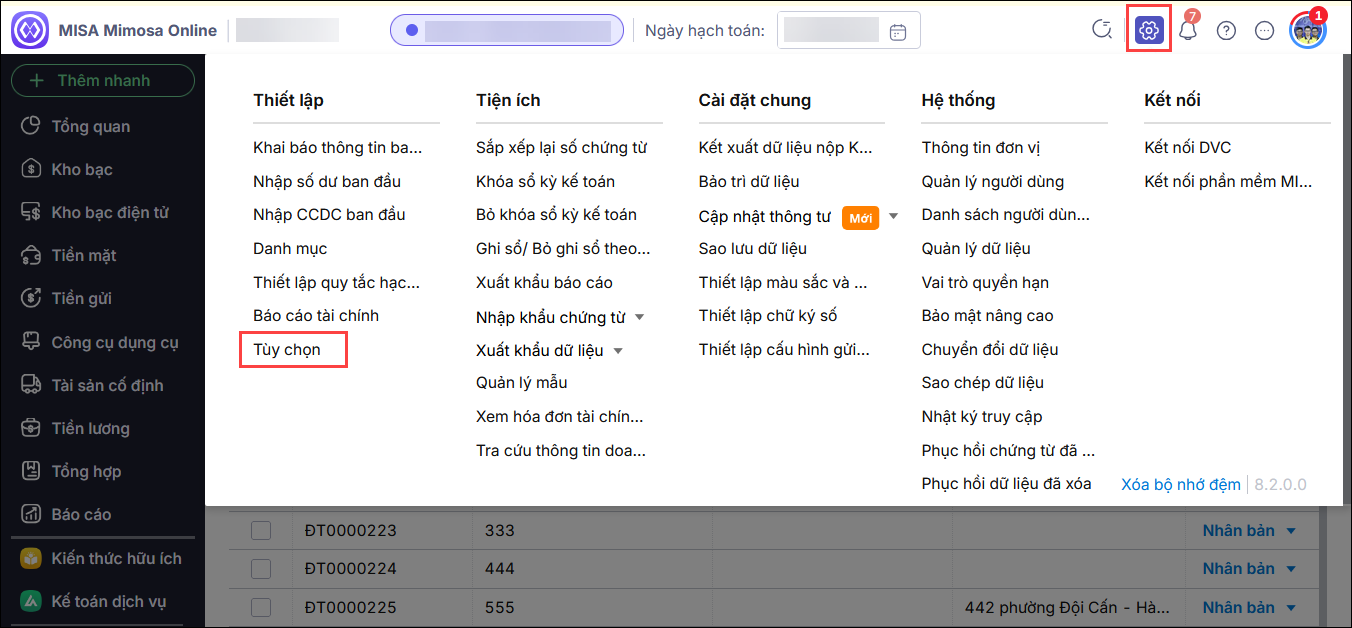Click the Xóa bộ nhớ đệm link

coord(1180,484)
